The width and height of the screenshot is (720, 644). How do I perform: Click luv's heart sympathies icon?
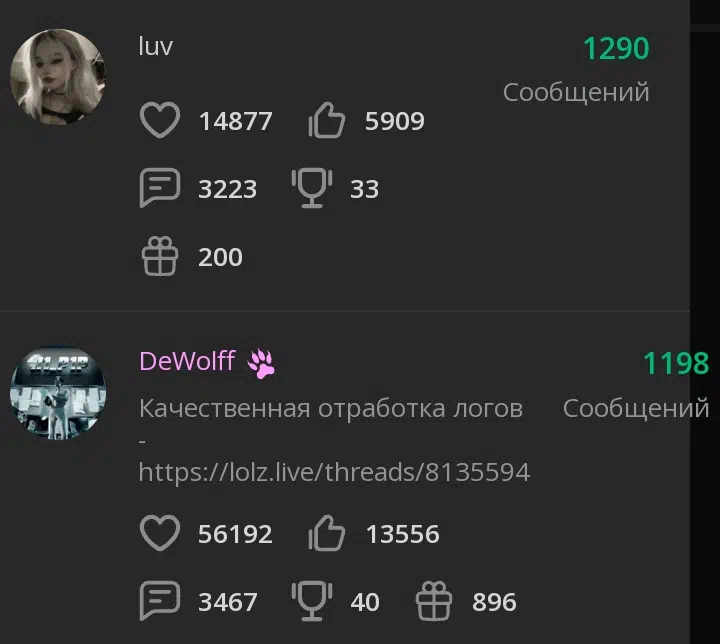click(x=159, y=120)
